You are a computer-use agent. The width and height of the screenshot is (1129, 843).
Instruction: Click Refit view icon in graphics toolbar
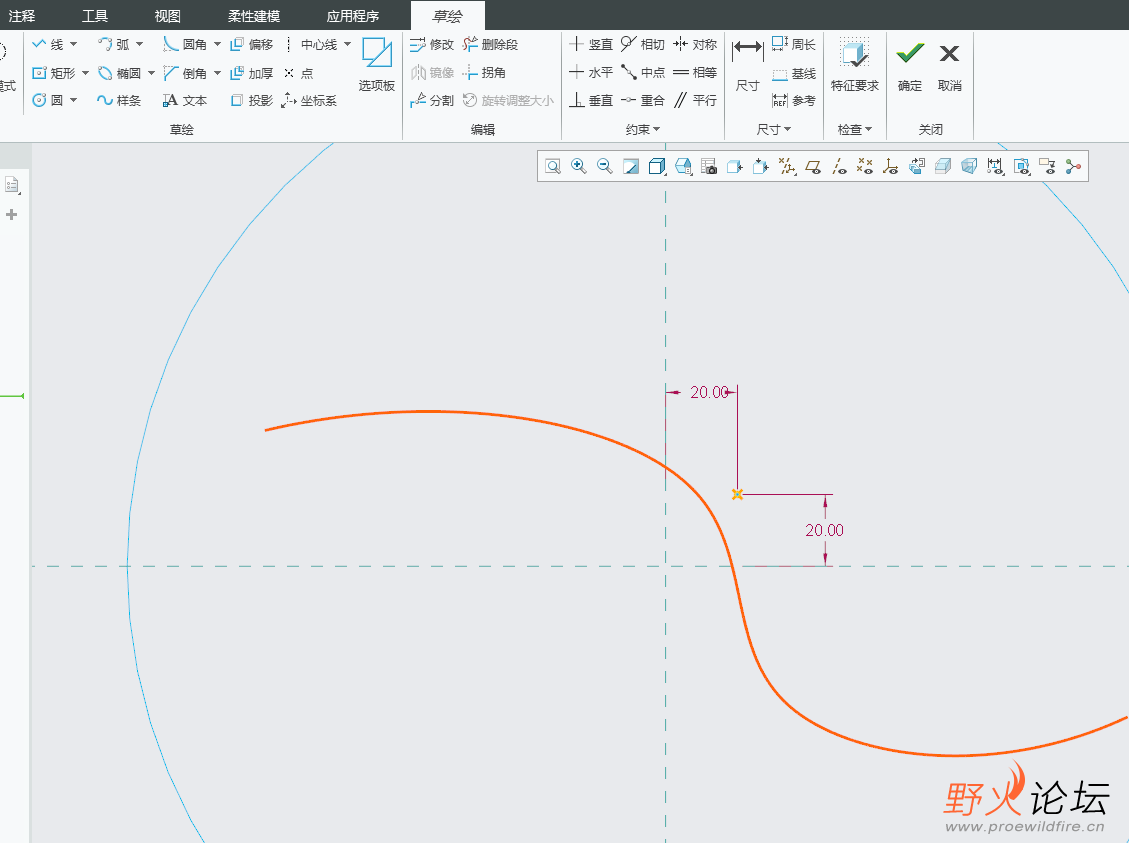[x=553, y=167]
